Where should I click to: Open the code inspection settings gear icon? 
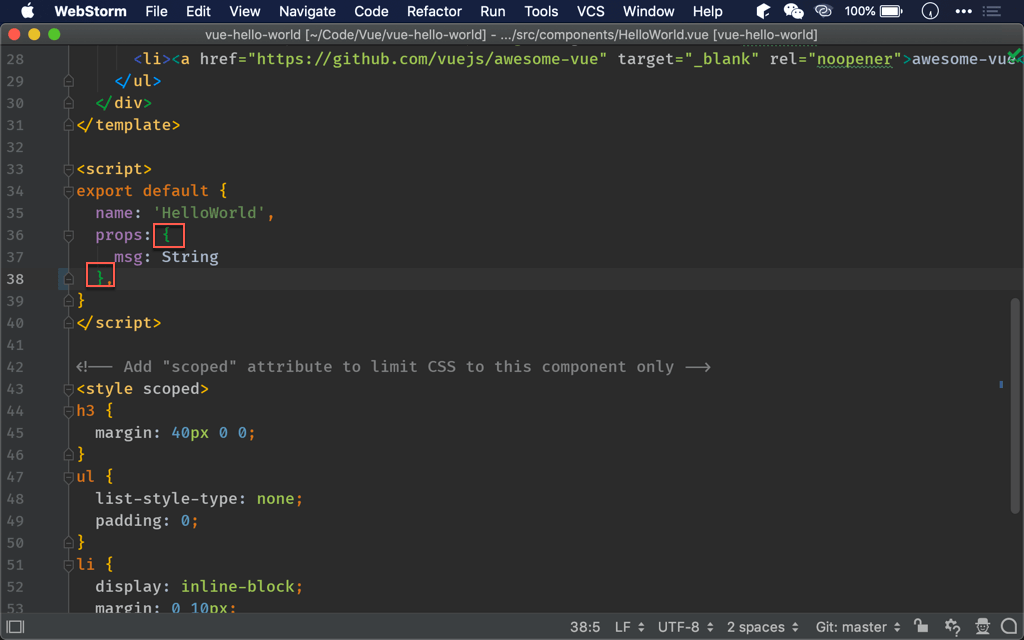952,626
